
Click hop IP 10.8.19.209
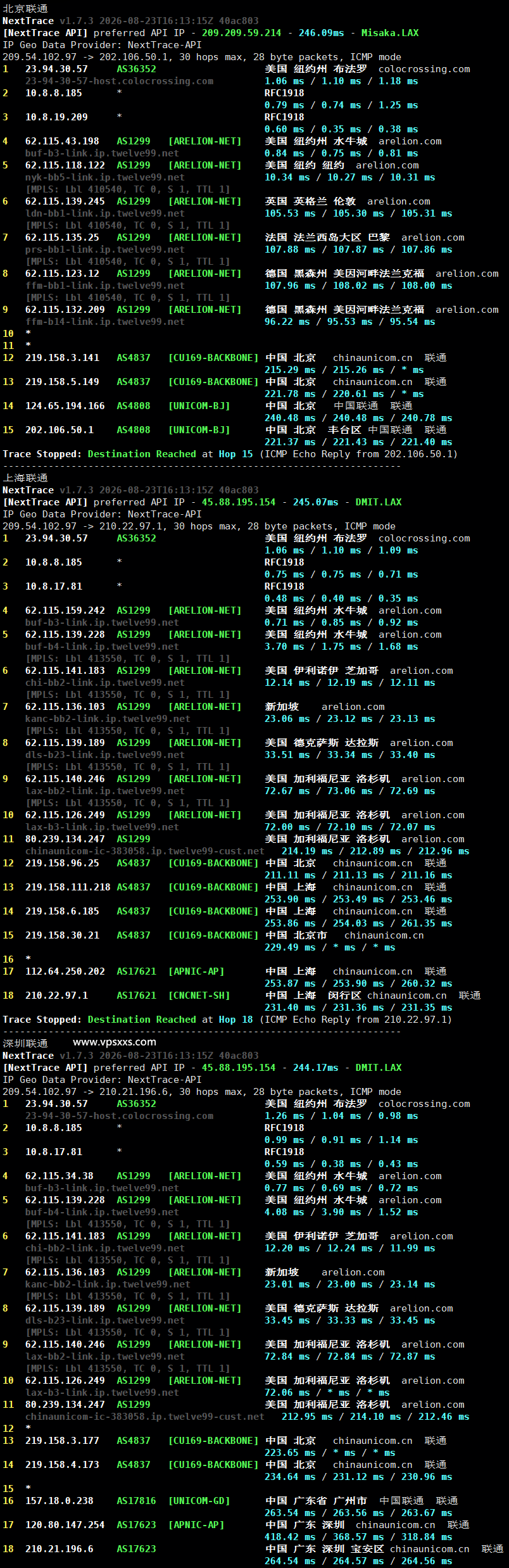(x=56, y=117)
